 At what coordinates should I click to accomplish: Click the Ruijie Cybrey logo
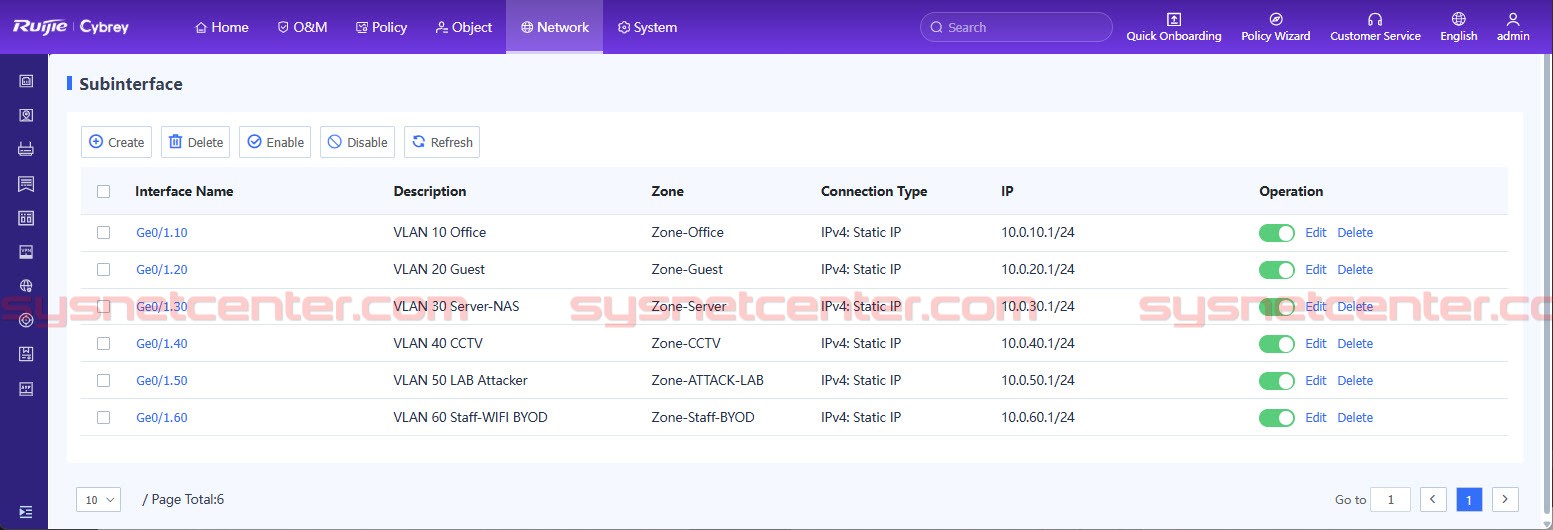[x=71, y=27]
